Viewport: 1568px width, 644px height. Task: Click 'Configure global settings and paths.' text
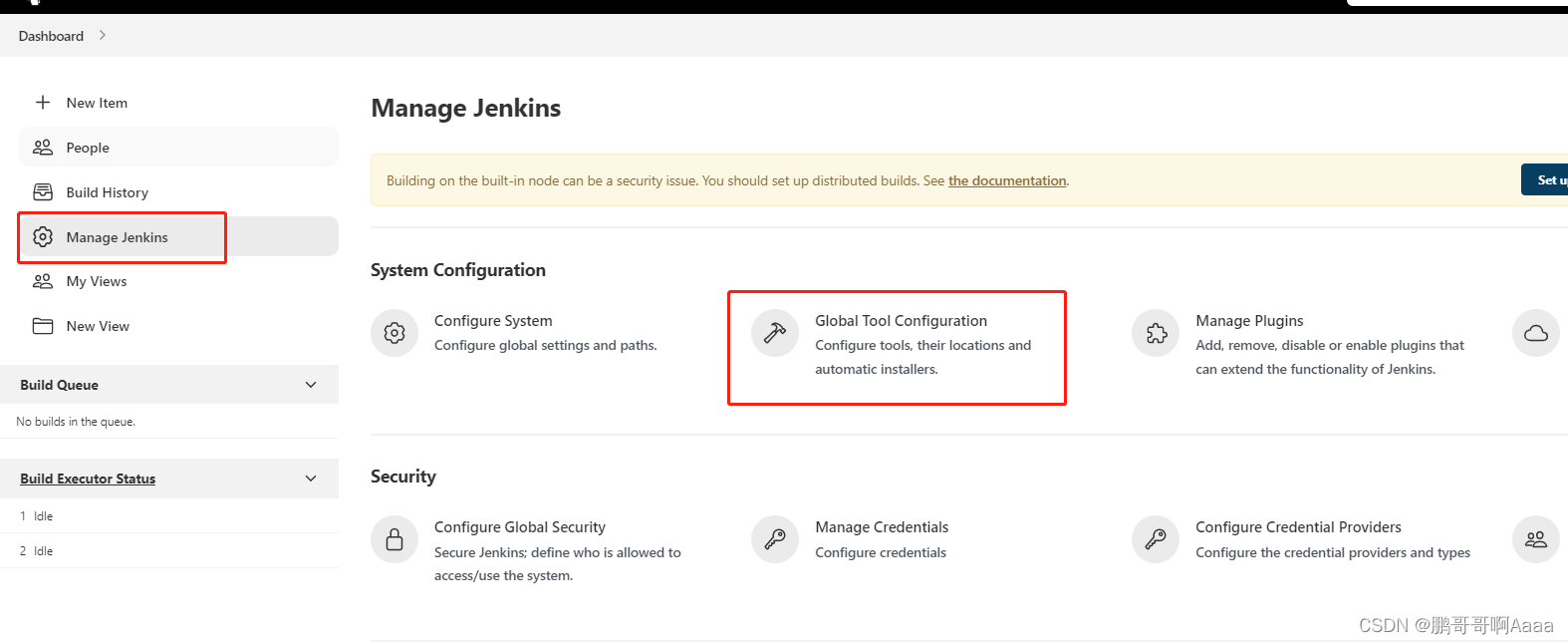click(x=546, y=345)
